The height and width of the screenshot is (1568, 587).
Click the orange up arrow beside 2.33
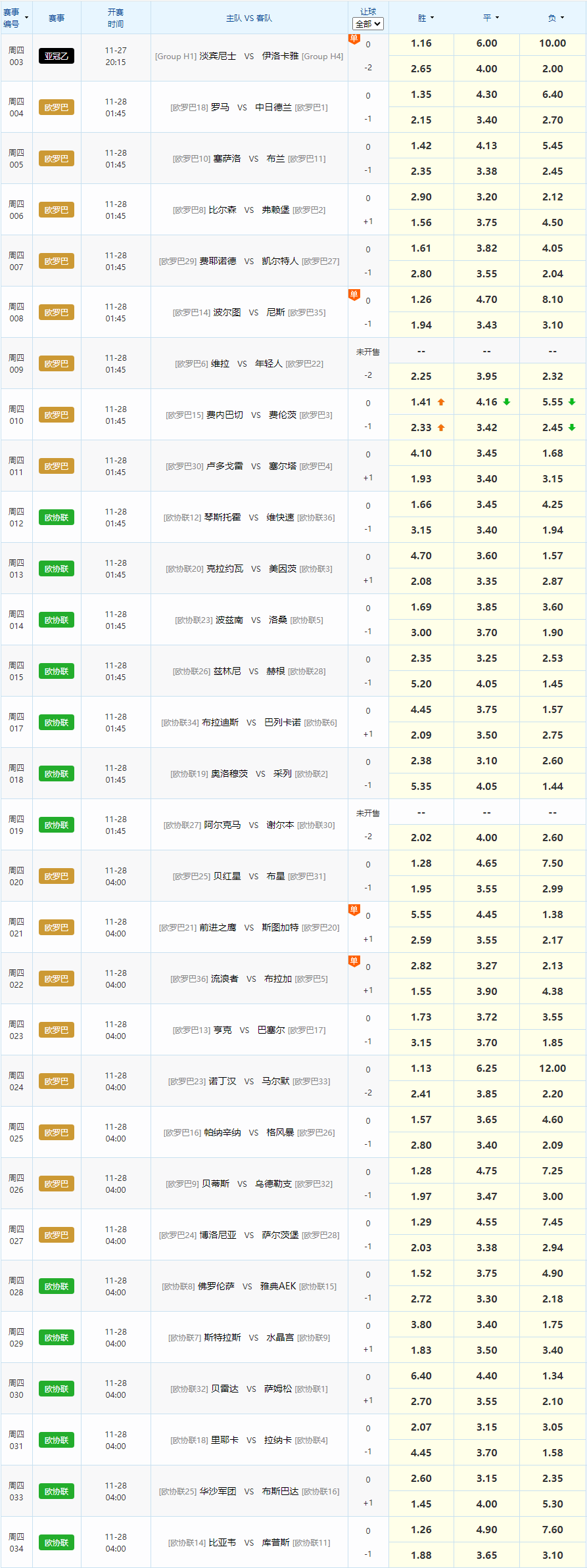[441, 428]
